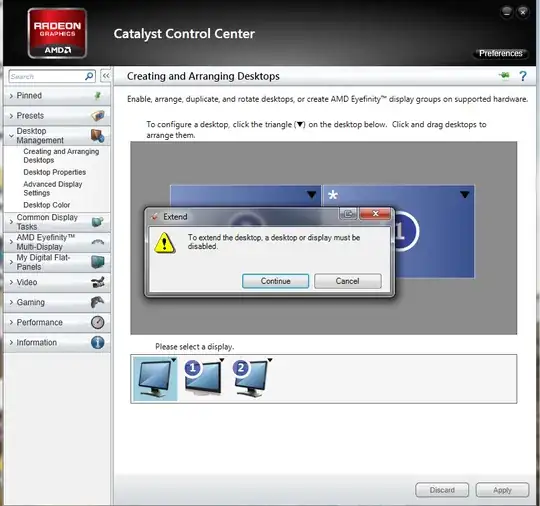This screenshot has width=540, height=506.
Task: Open dropdown arrow on unnumbered display thumbnail
Action: pyautogui.click(x=174, y=360)
